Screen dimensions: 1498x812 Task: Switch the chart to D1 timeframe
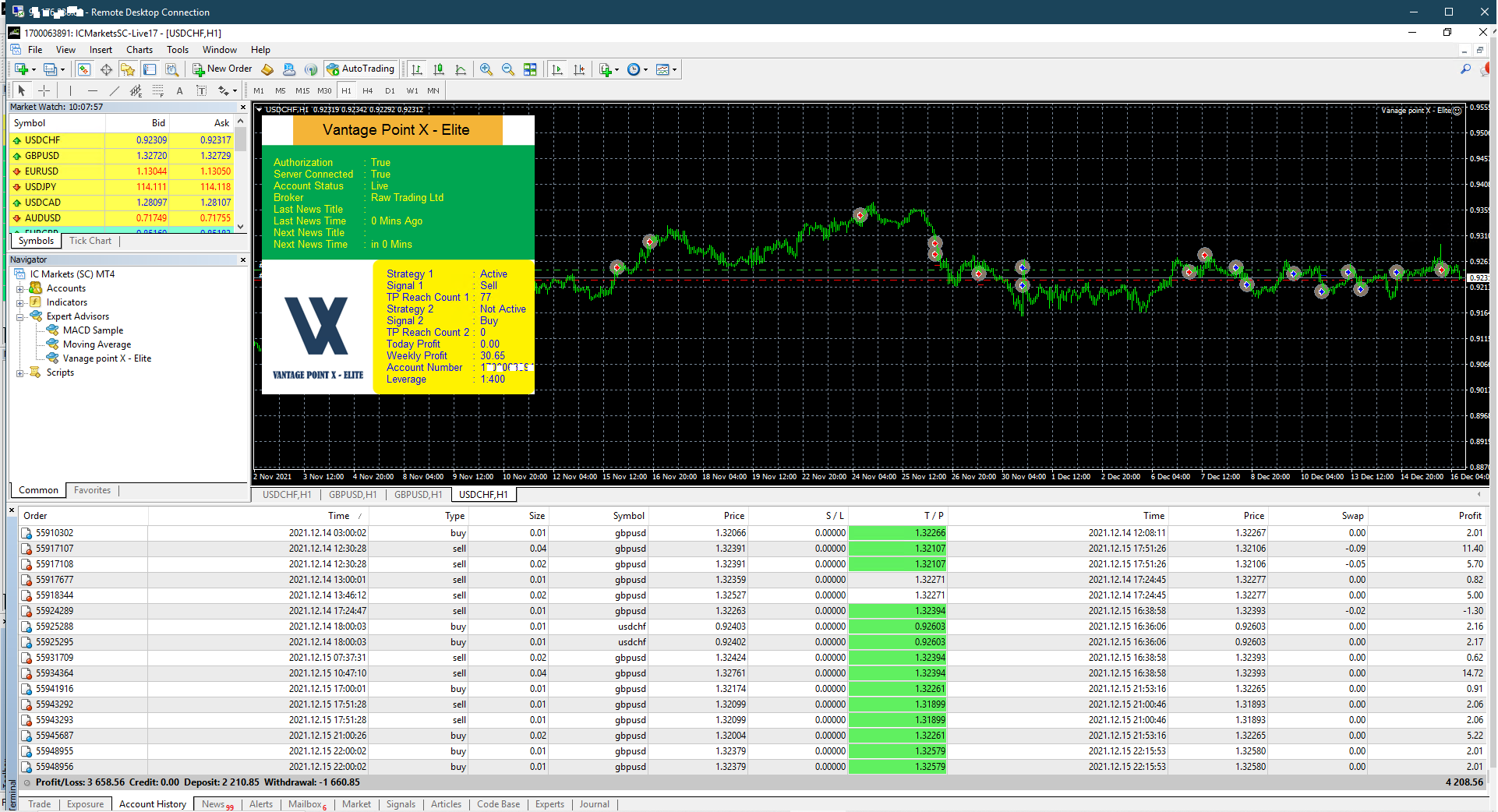click(390, 90)
